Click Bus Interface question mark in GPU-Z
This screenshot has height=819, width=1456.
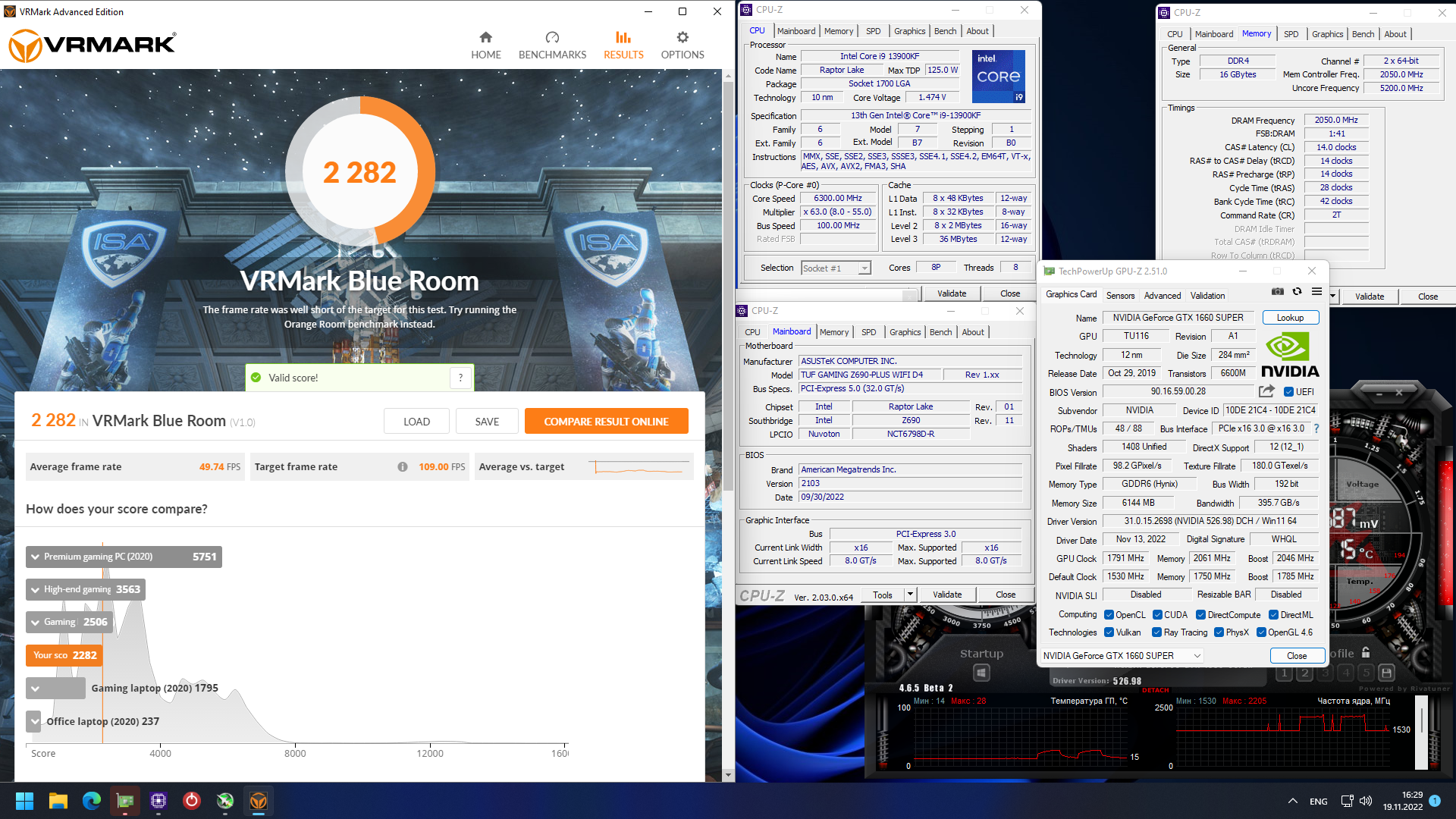coord(1316,428)
